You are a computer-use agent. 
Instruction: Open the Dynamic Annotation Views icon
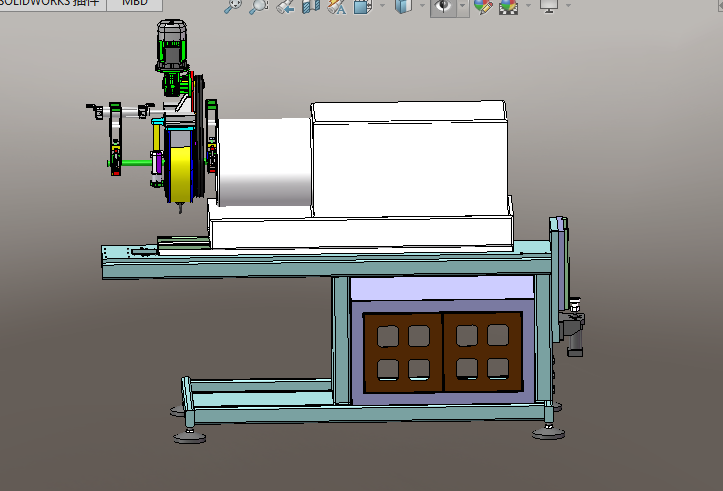337,6
